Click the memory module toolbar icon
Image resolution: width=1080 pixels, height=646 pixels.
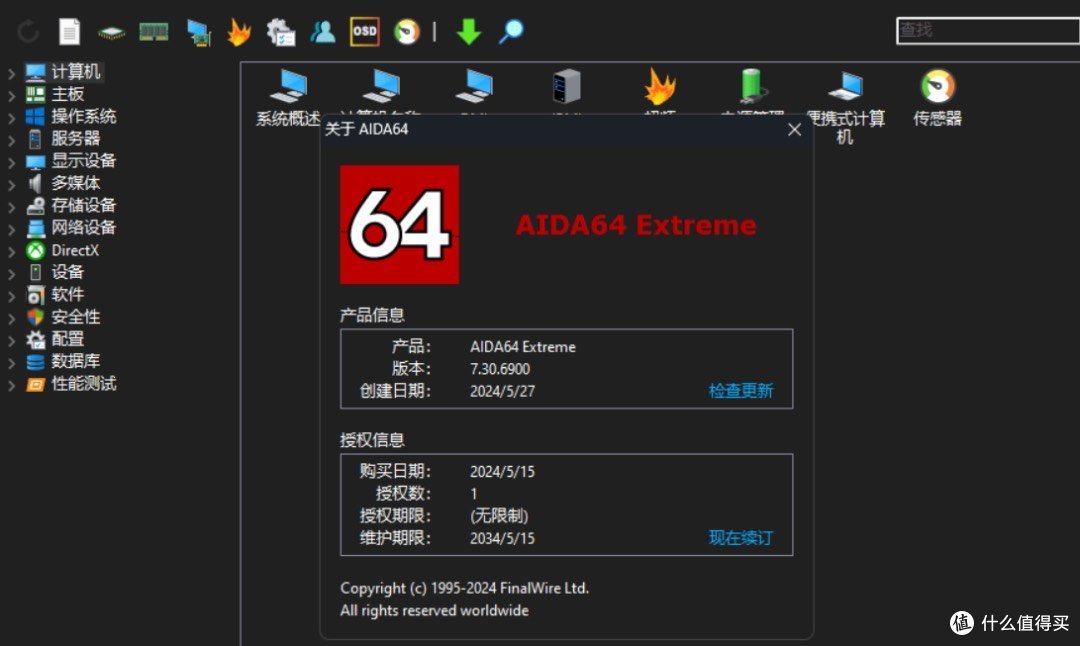tap(154, 32)
